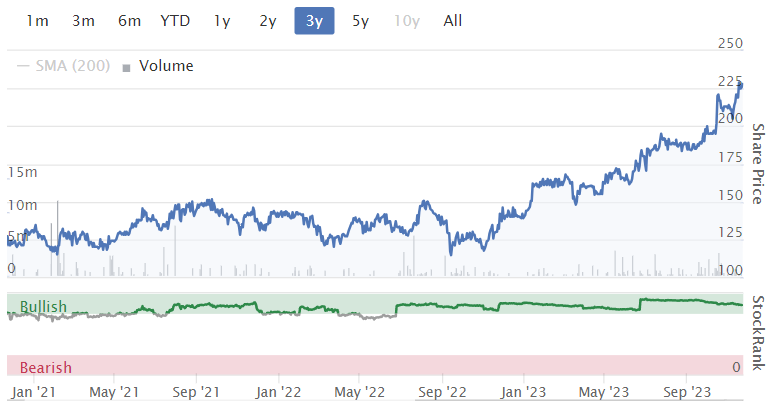Viewport: 766px width, 401px height.
Task: Click the 125 price axis value
Action: [730, 232]
